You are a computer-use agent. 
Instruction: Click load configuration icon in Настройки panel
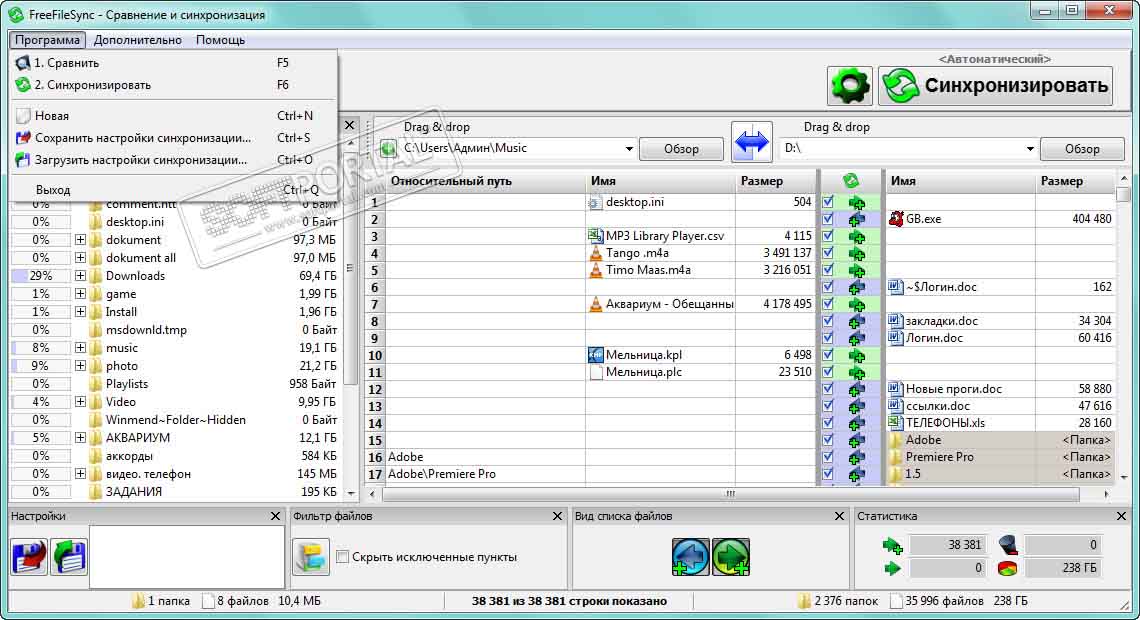[69, 557]
